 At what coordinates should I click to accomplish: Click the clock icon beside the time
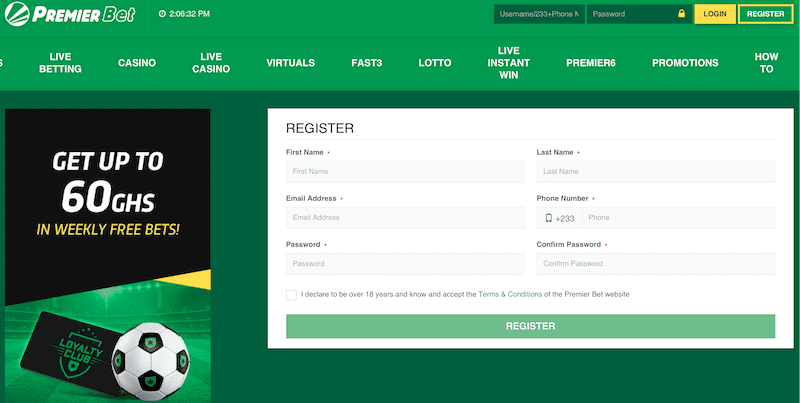point(162,14)
